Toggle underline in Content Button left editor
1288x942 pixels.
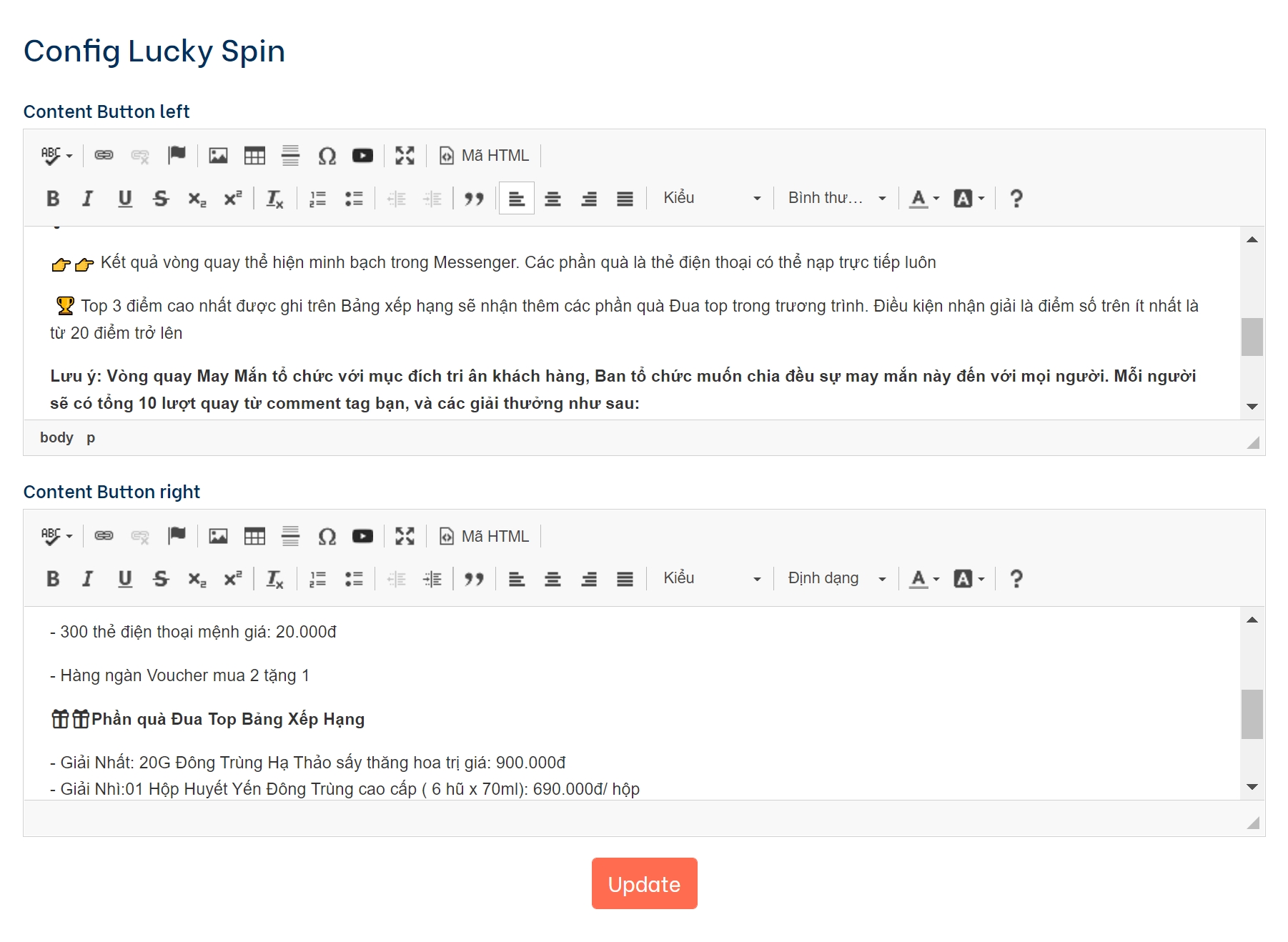tap(125, 199)
